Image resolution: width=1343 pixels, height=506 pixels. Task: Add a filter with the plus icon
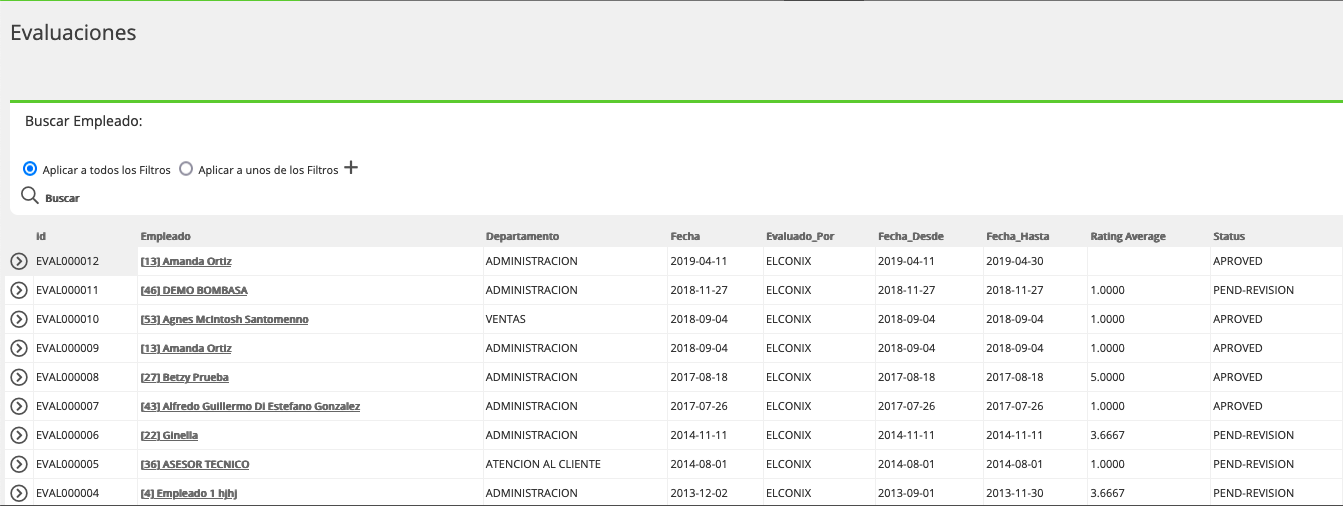pos(351,168)
